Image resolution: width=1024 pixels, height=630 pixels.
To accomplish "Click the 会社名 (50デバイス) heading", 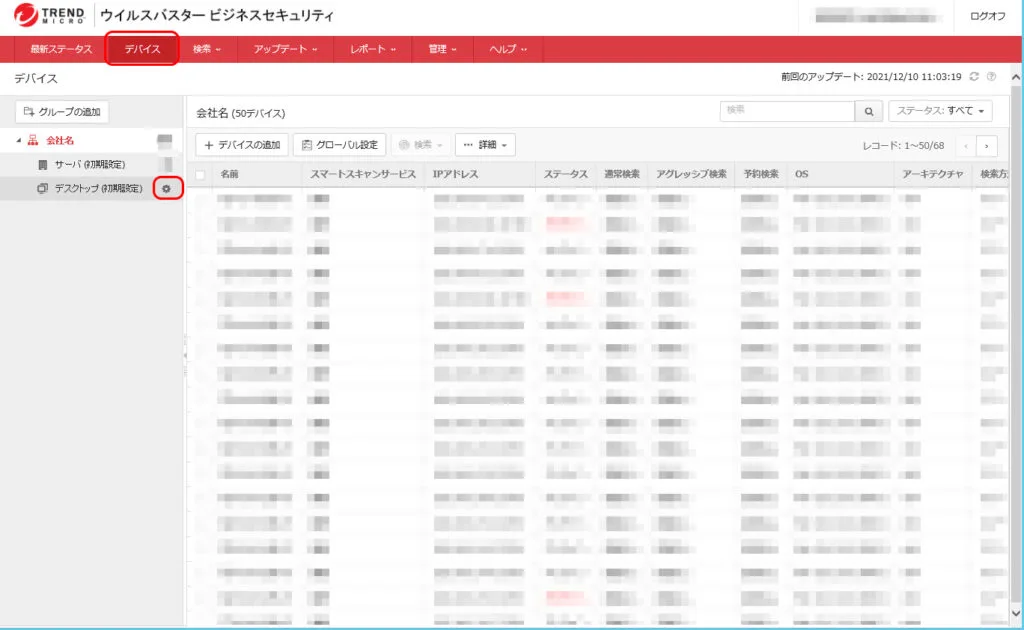I will click(x=241, y=113).
